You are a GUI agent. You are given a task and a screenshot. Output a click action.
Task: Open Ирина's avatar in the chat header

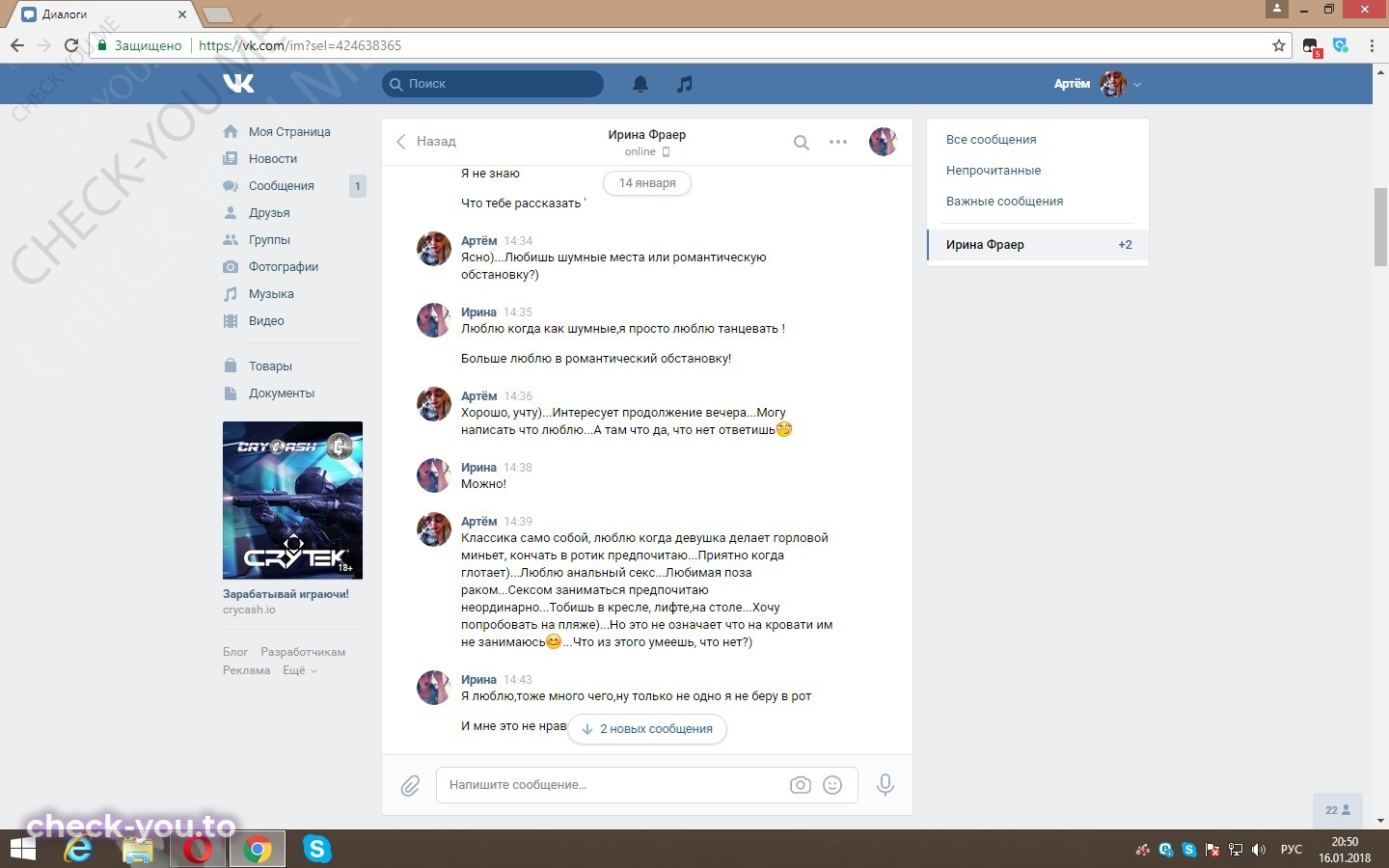[884, 142]
